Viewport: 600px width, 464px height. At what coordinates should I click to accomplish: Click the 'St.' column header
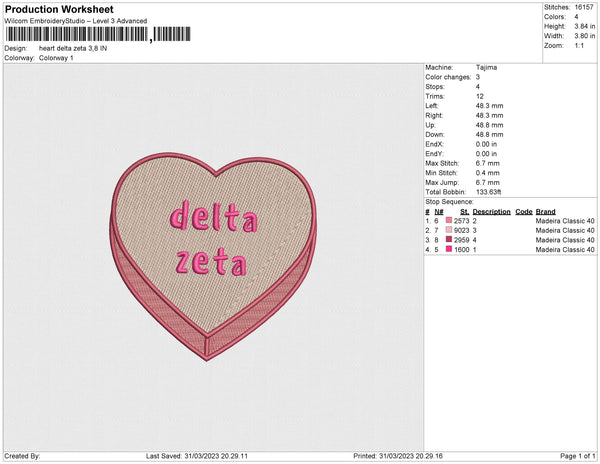(465, 212)
